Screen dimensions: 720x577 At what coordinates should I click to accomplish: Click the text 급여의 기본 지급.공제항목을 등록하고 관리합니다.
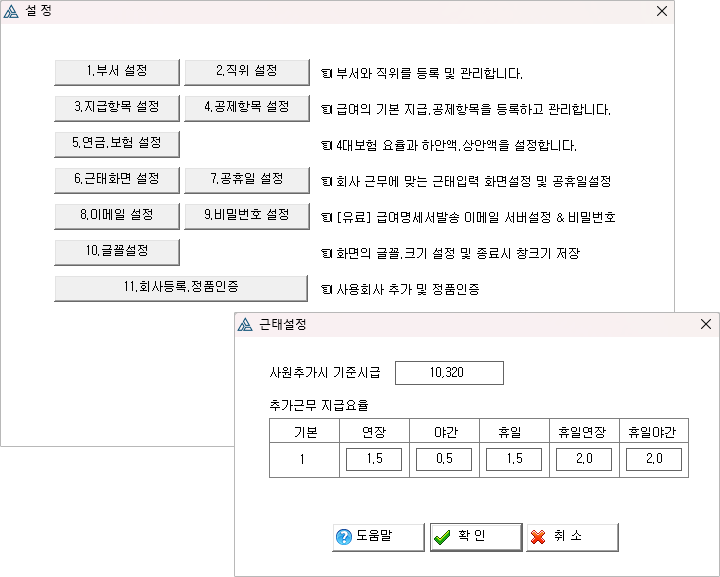473,110
